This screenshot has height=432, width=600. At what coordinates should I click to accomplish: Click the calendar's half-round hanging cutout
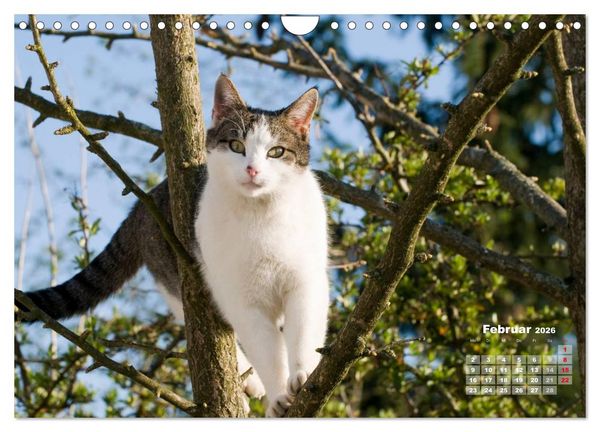[300, 24]
